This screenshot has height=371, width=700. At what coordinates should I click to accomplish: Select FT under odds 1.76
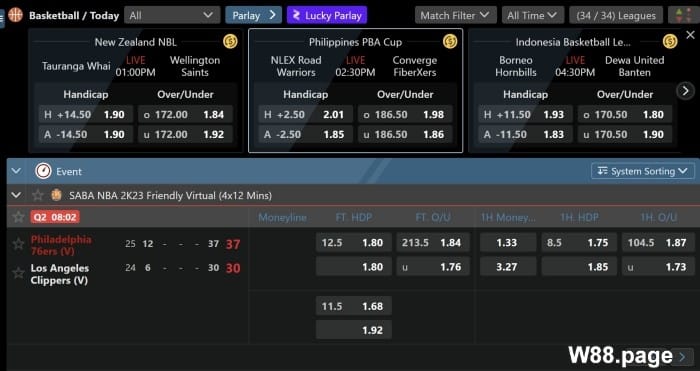[433, 267]
